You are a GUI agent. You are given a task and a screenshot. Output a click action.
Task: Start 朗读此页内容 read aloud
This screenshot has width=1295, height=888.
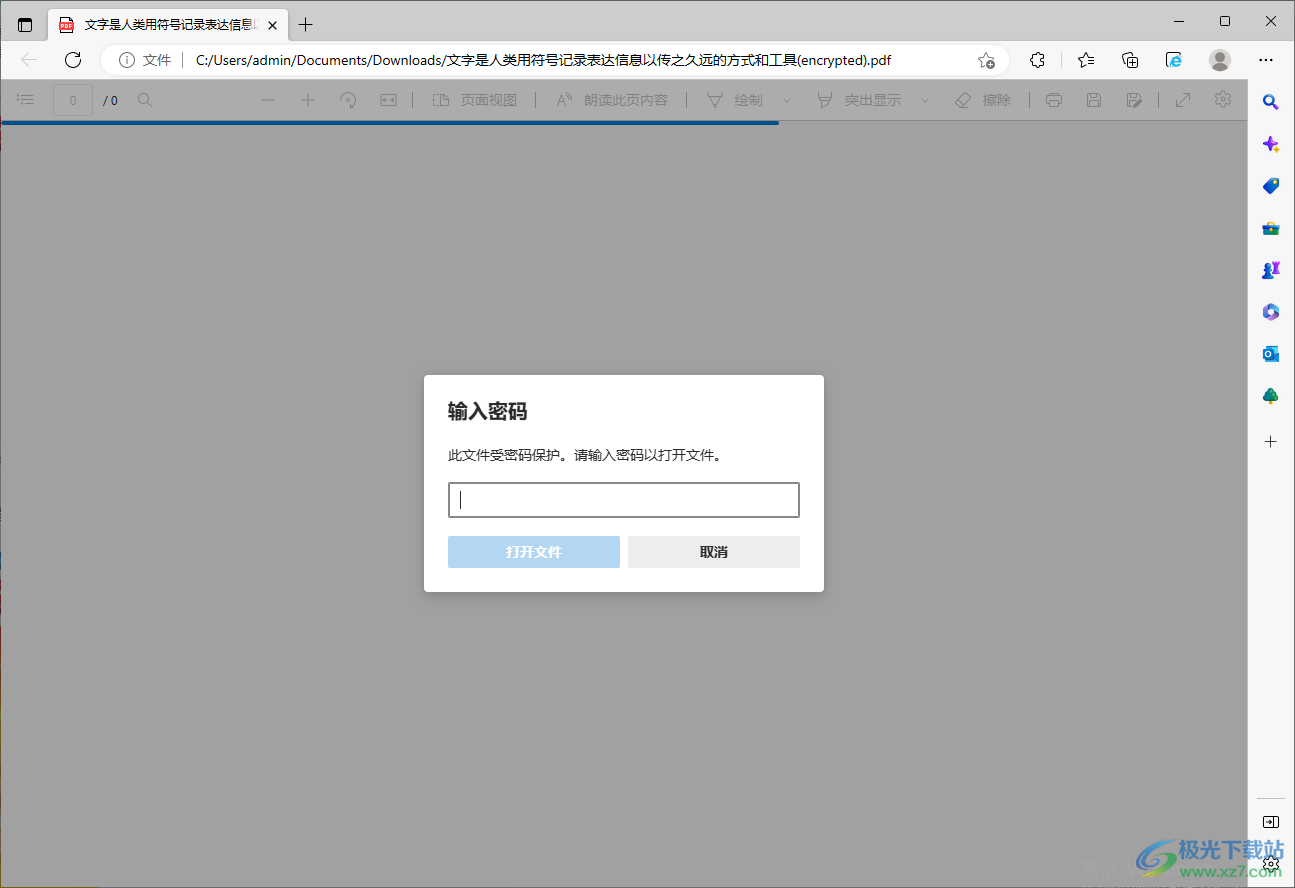(612, 100)
